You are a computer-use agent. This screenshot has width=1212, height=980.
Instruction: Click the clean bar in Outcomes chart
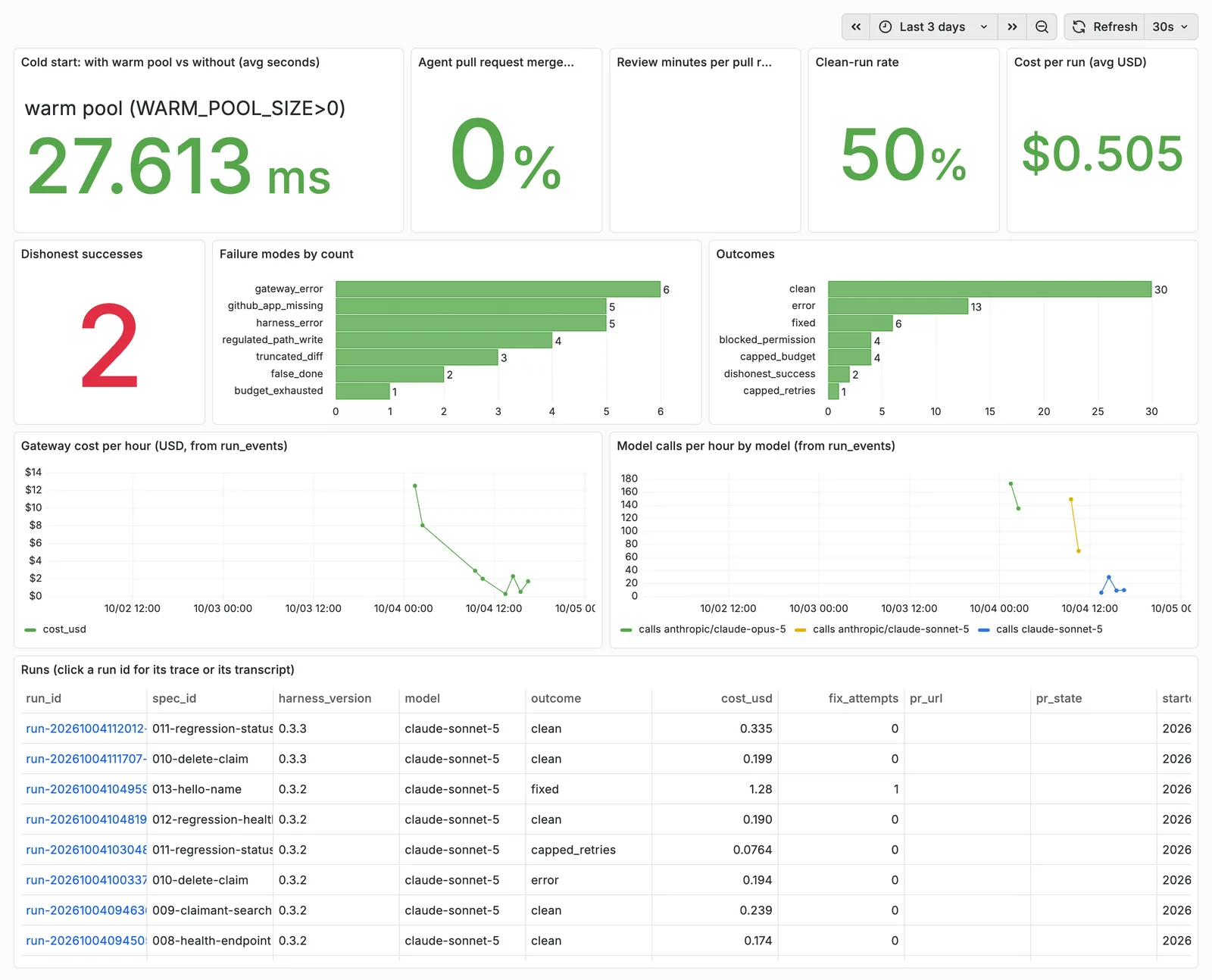[989, 289]
